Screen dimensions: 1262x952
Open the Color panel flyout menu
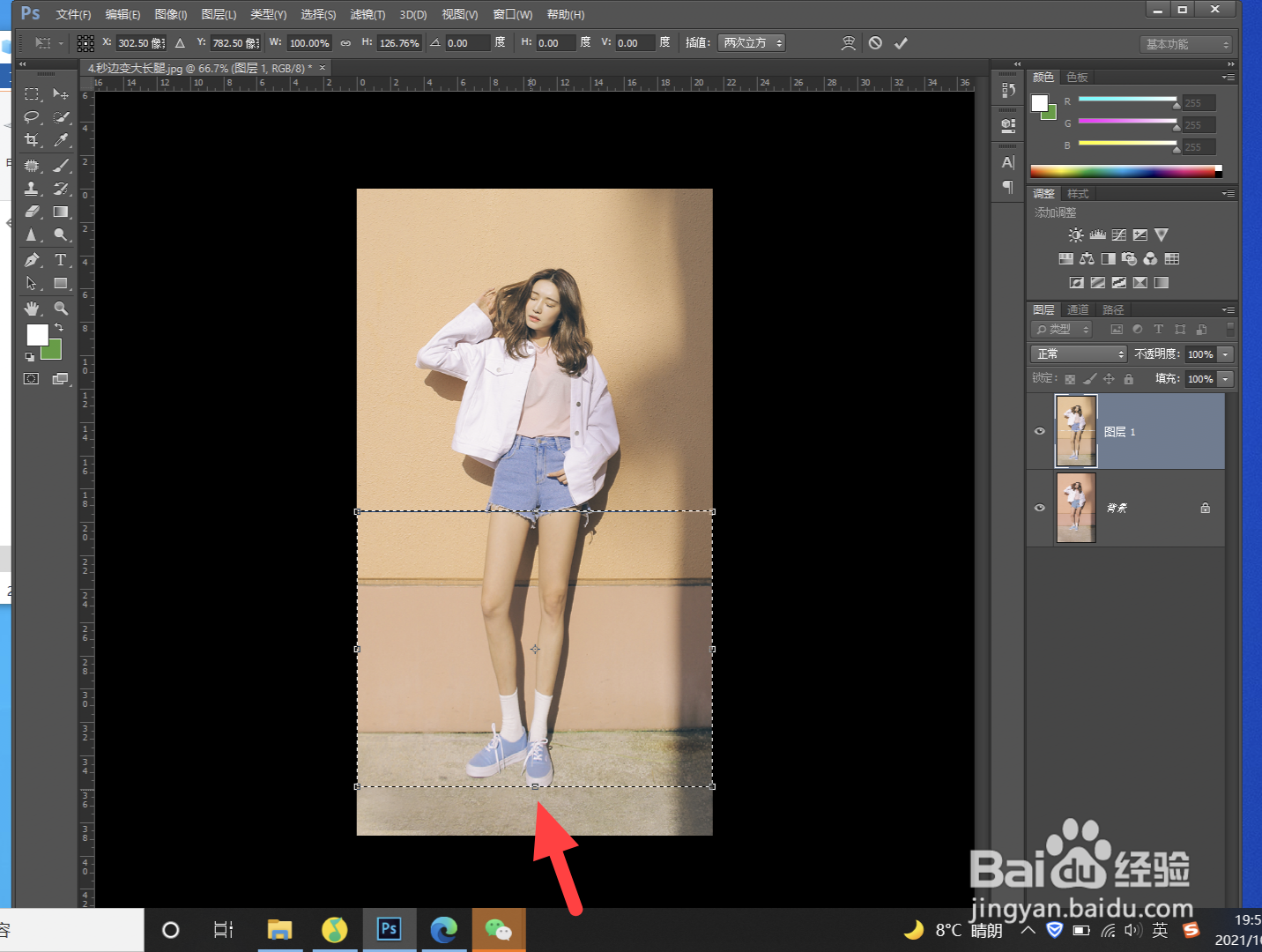coord(1229,78)
